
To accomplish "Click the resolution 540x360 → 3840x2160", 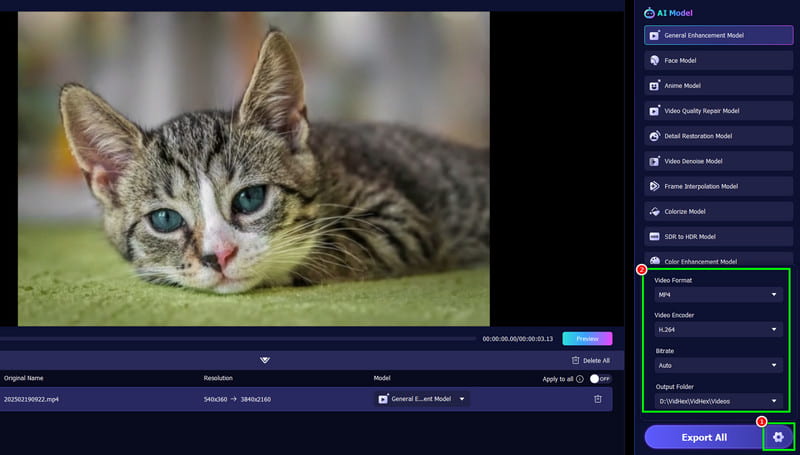I will coord(237,399).
